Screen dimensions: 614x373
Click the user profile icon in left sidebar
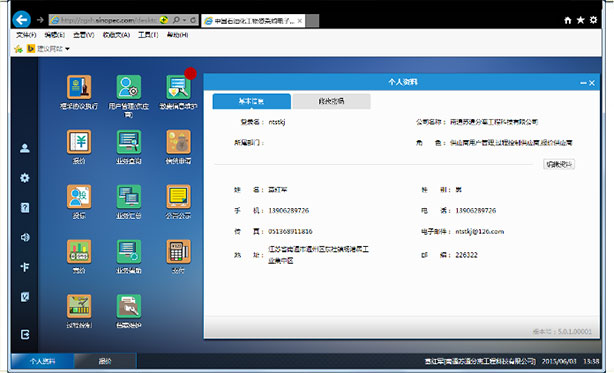pos(25,148)
